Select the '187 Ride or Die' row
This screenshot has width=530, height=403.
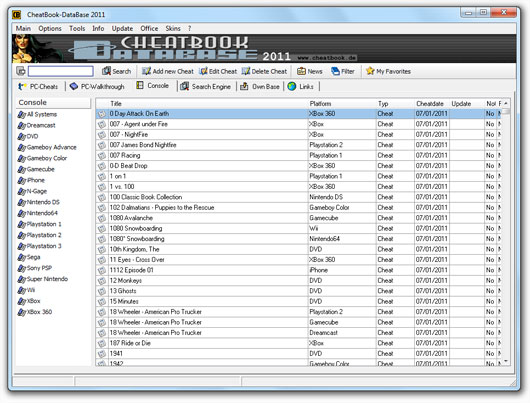click(x=299, y=343)
